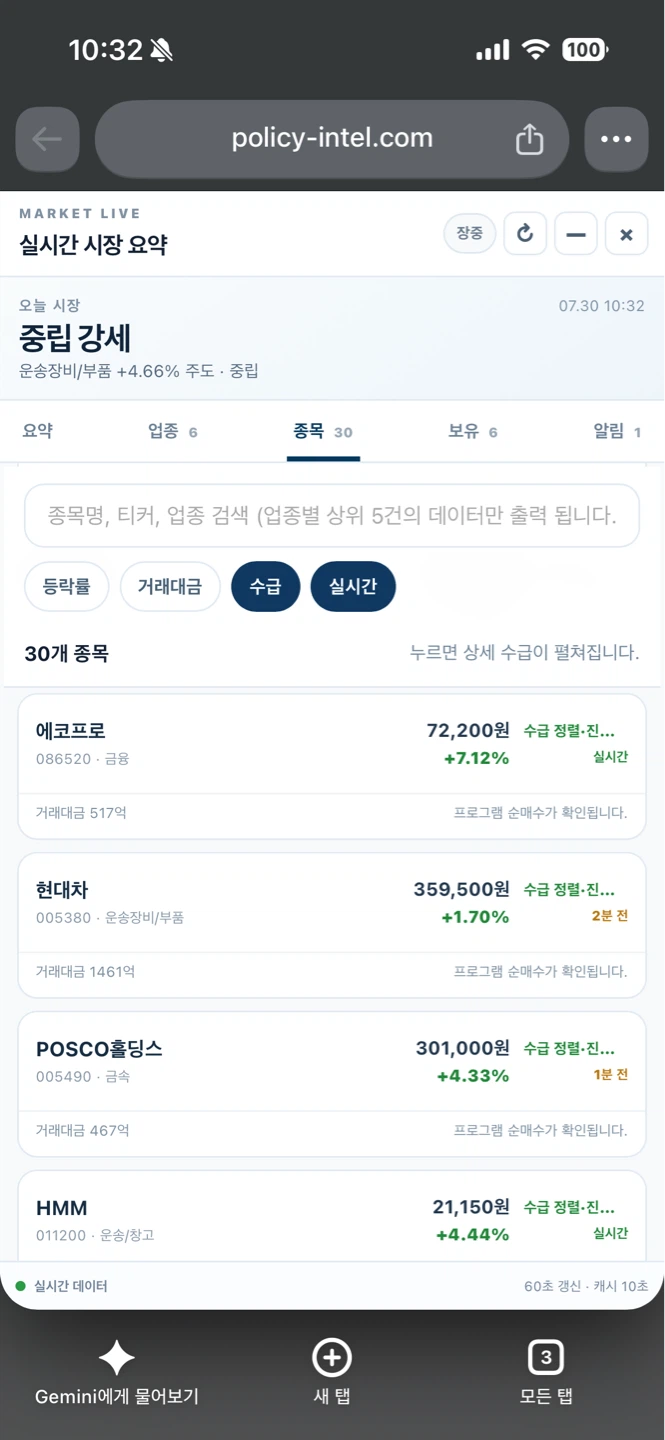Image resolution: width=665 pixels, height=1440 pixels.
Task: Tap the share icon in address bar
Action: pos(529,139)
